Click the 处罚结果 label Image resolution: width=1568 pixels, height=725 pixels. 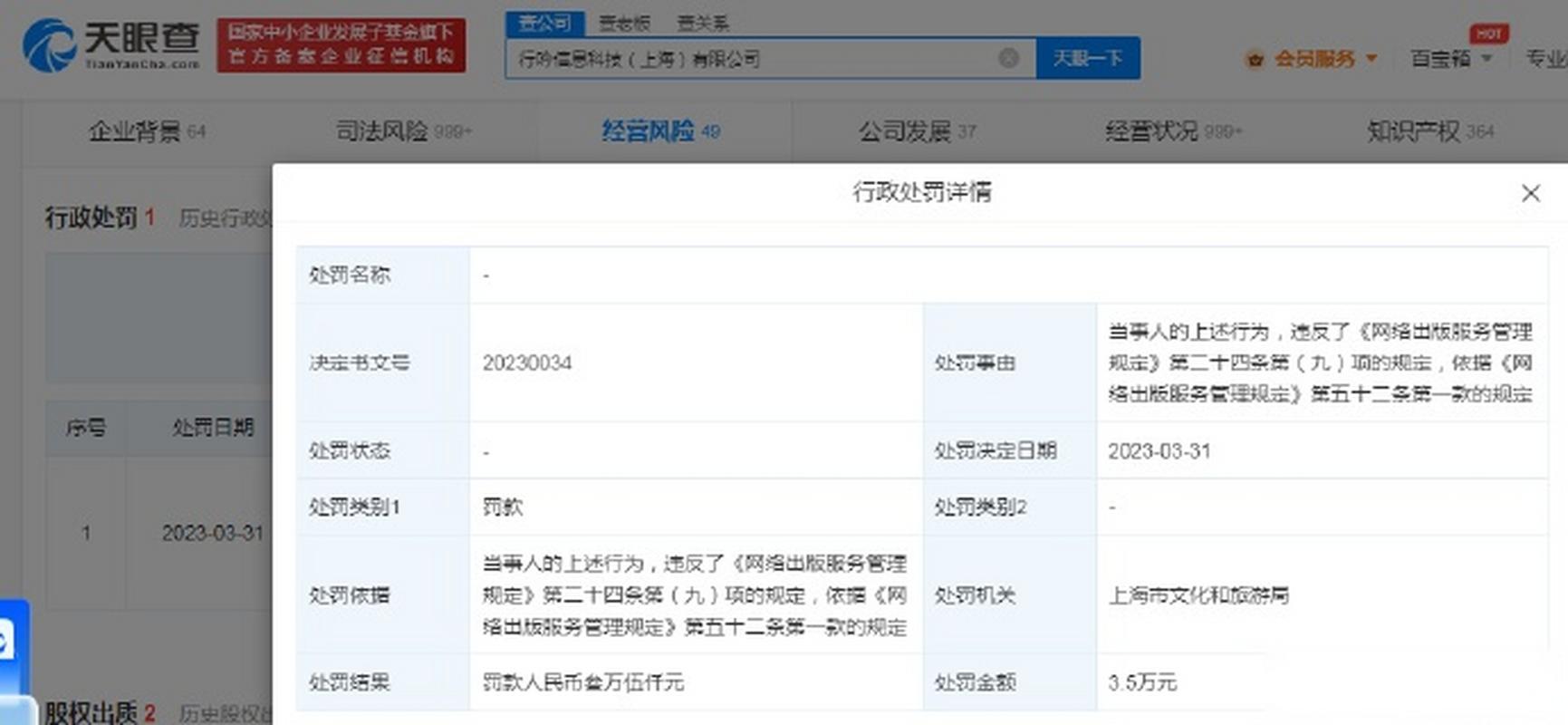point(350,681)
